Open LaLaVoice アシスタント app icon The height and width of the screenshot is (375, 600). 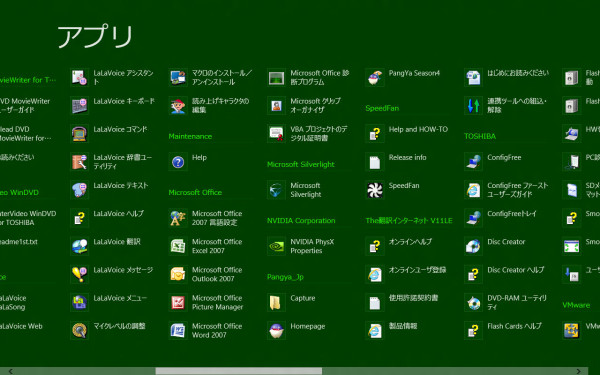coord(80,78)
